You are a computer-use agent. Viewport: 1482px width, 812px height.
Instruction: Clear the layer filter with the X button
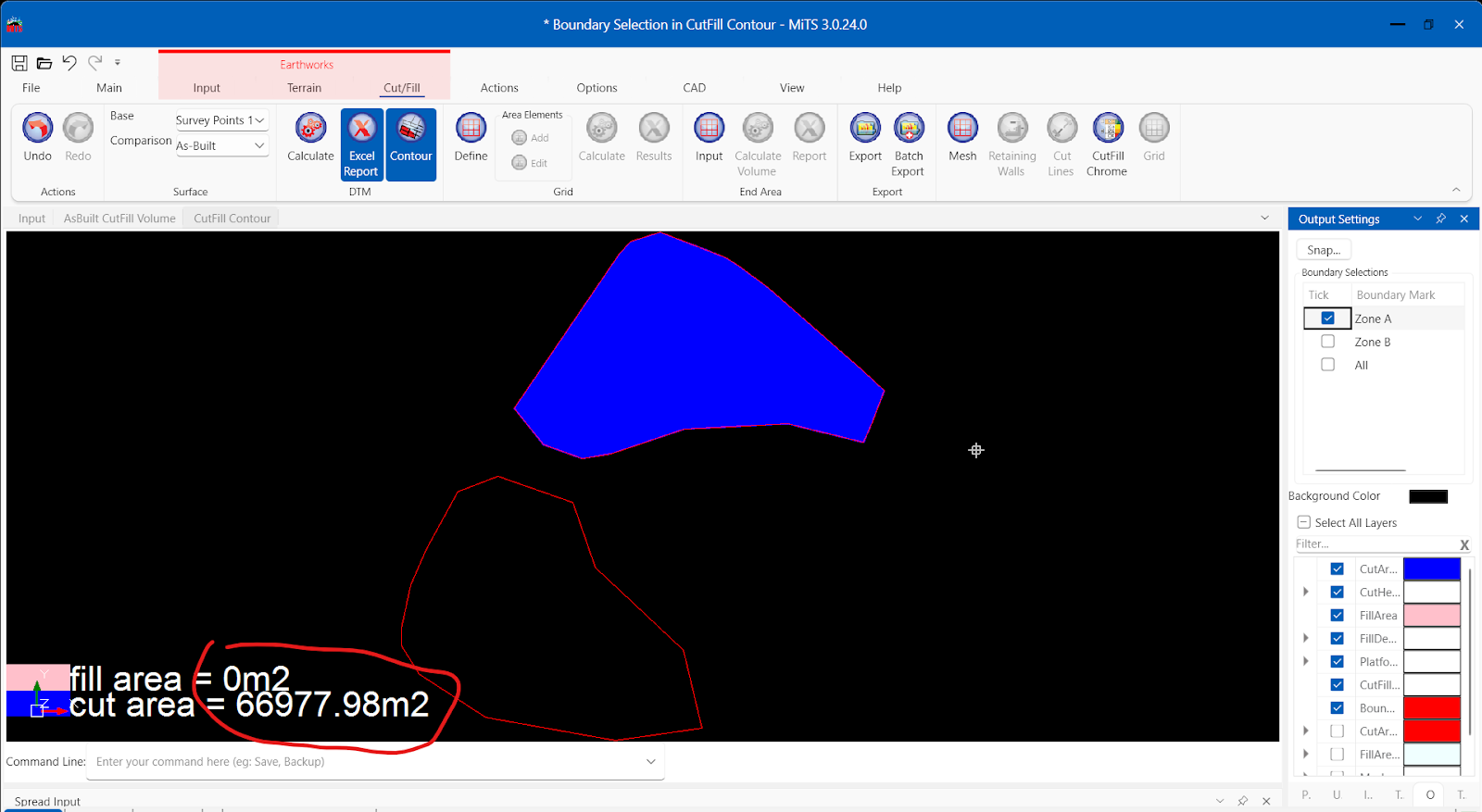pyautogui.click(x=1464, y=544)
